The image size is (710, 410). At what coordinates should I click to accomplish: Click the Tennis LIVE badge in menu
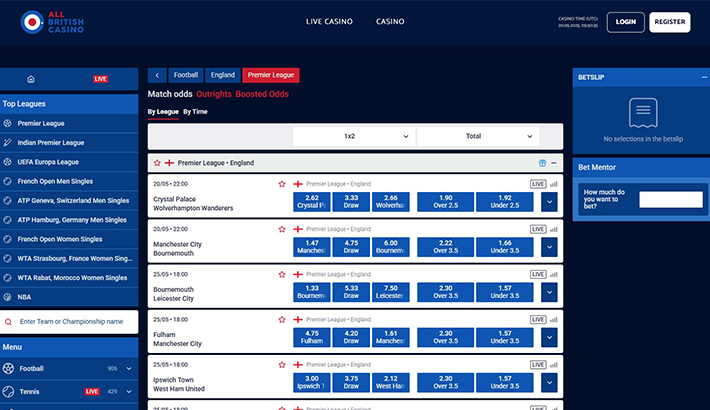tap(92, 391)
